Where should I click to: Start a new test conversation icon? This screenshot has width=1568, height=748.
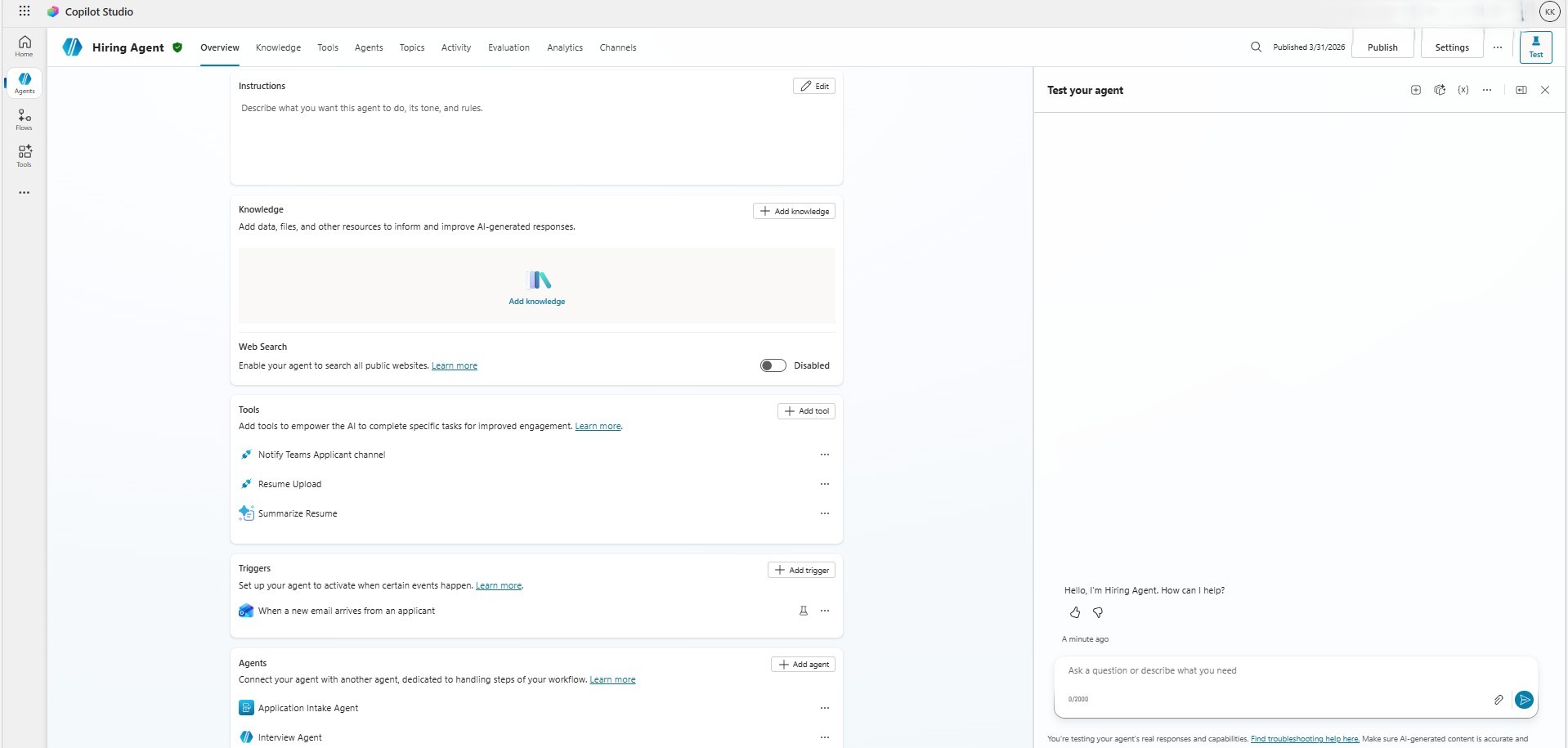click(x=1416, y=91)
